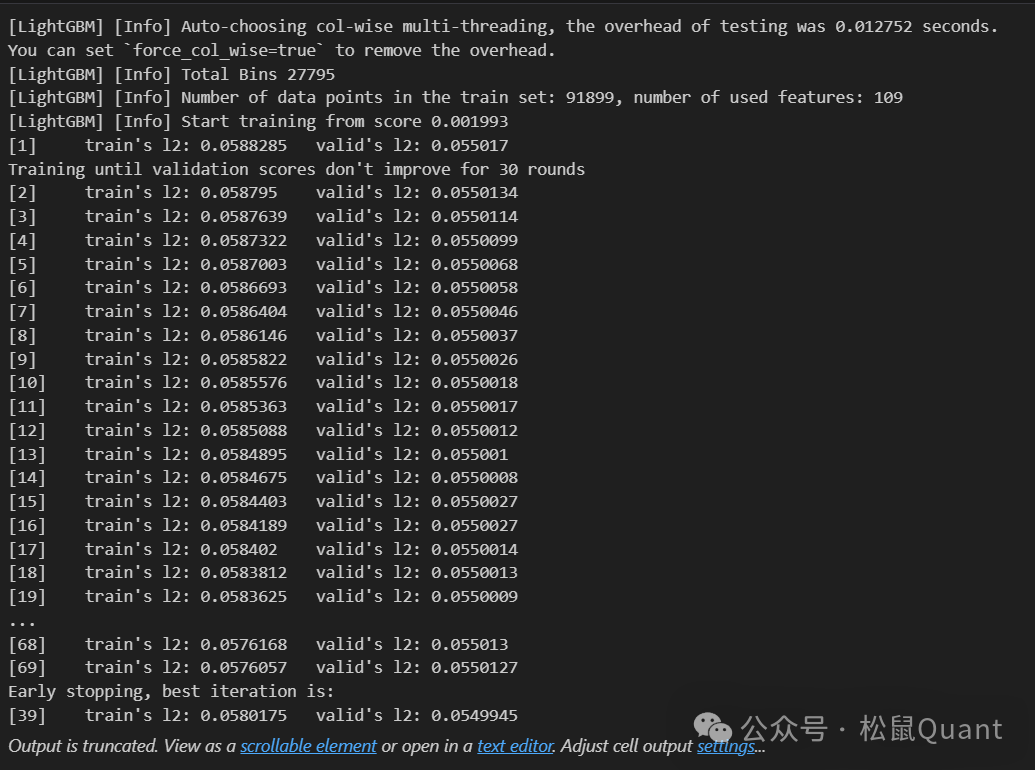Click the best iteration [39] result line
This screenshot has height=770, width=1035.
click(x=263, y=715)
